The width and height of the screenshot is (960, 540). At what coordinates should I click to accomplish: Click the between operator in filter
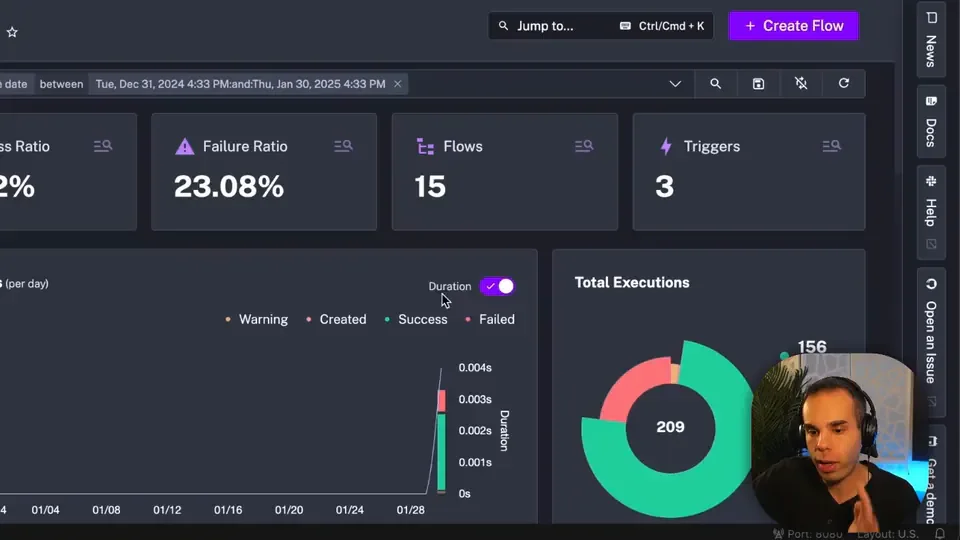[x=61, y=84]
